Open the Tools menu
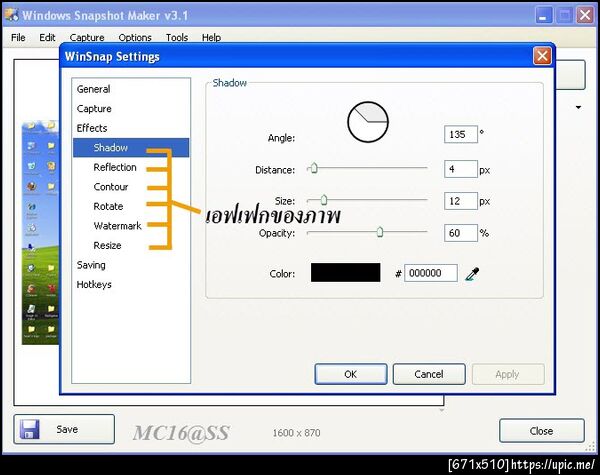Image resolution: width=600 pixels, height=475 pixels. pos(177,38)
